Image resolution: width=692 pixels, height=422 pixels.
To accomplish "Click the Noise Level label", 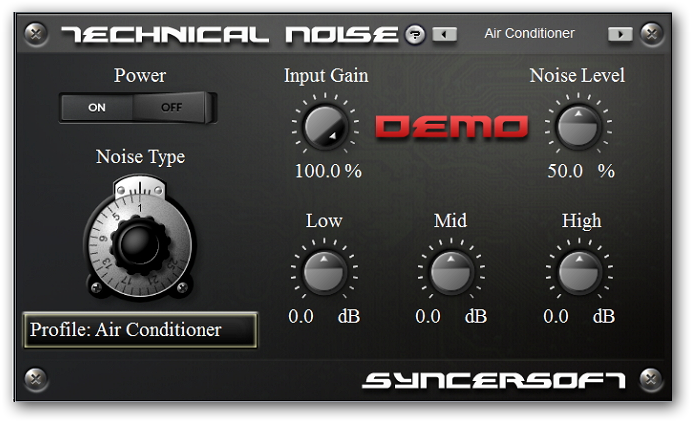I will 577,75.
